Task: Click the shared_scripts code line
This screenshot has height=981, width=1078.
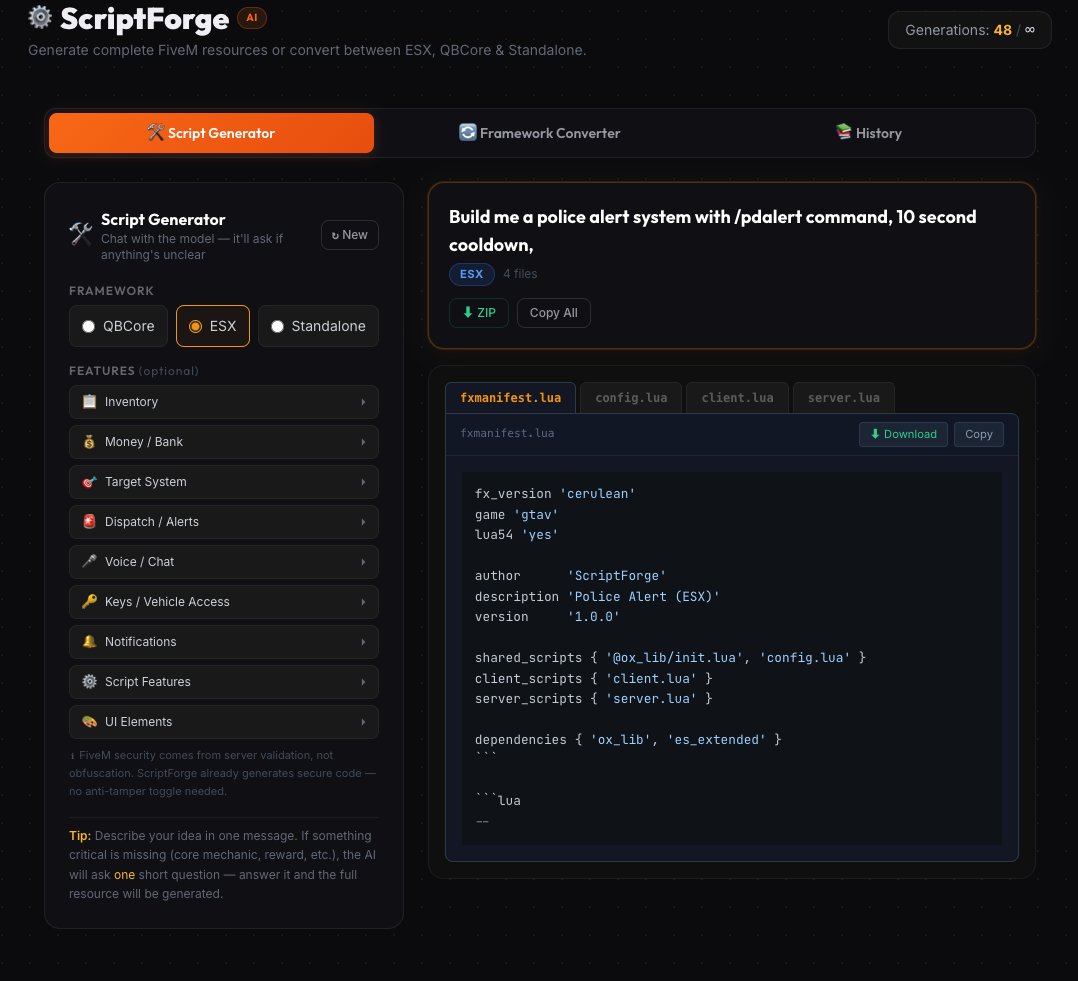Action: 670,657
